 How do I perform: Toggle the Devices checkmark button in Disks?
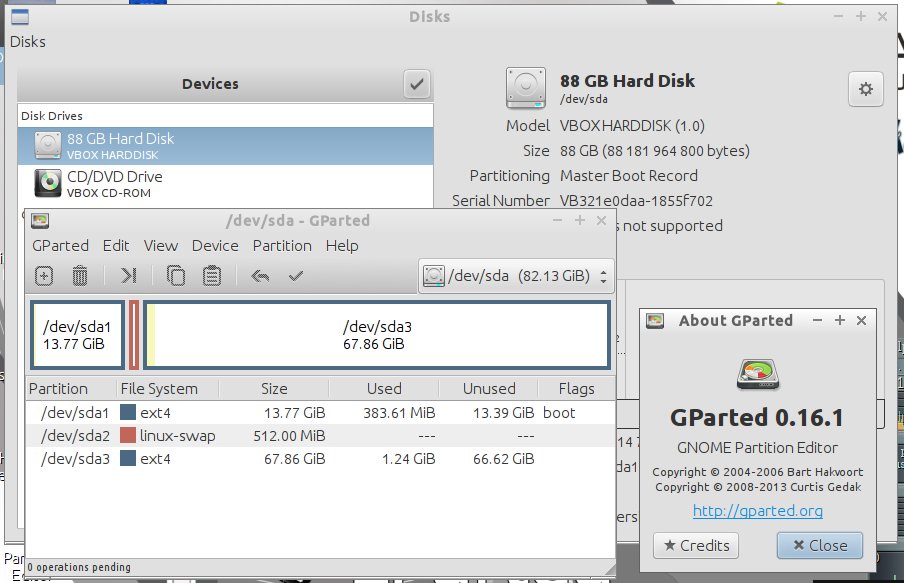[416, 84]
